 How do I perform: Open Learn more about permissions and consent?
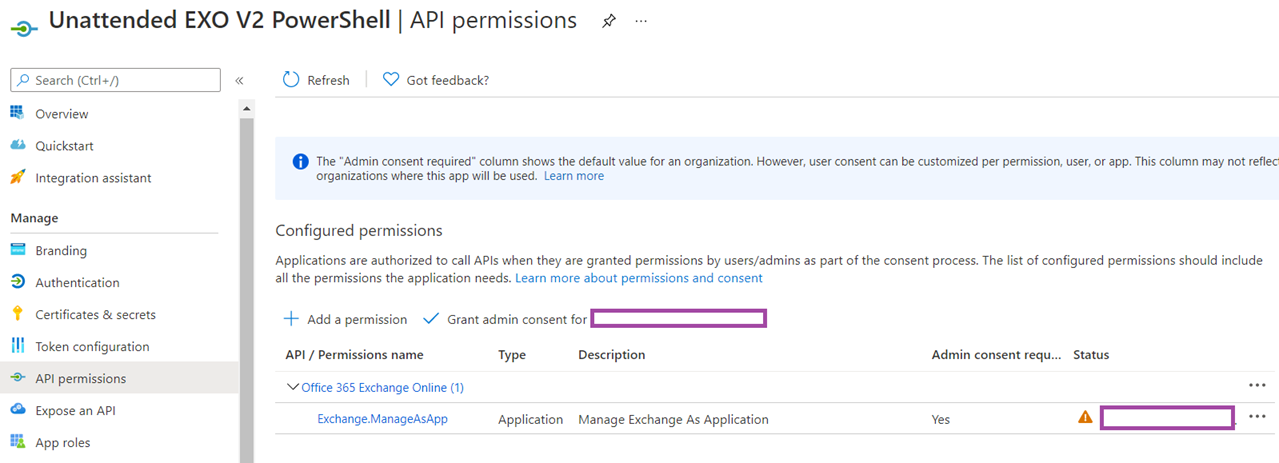[x=639, y=278]
